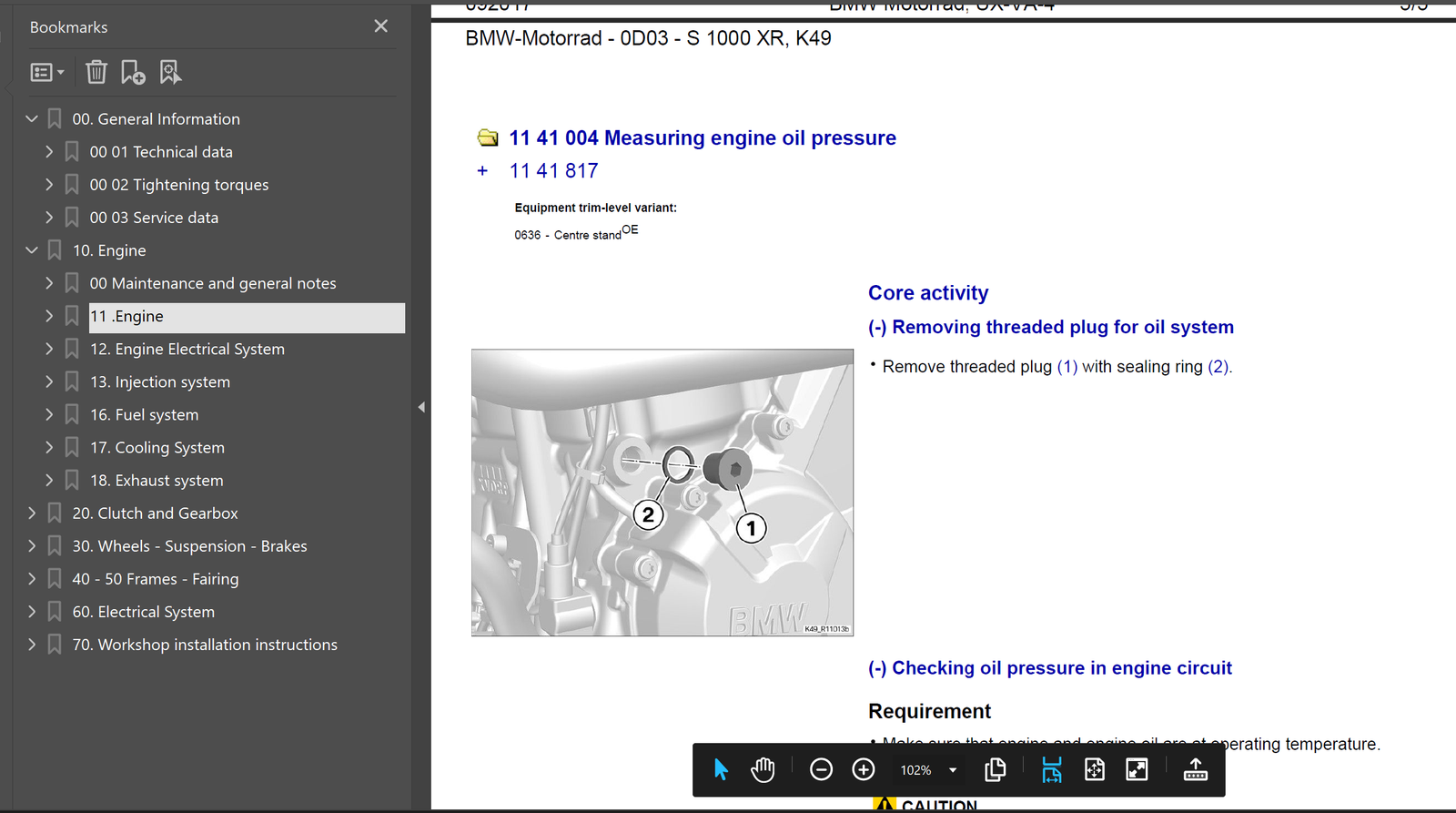The image size is (1456, 813).
Task: Click Checking oil pressure in engine circuit
Action: point(1062,668)
